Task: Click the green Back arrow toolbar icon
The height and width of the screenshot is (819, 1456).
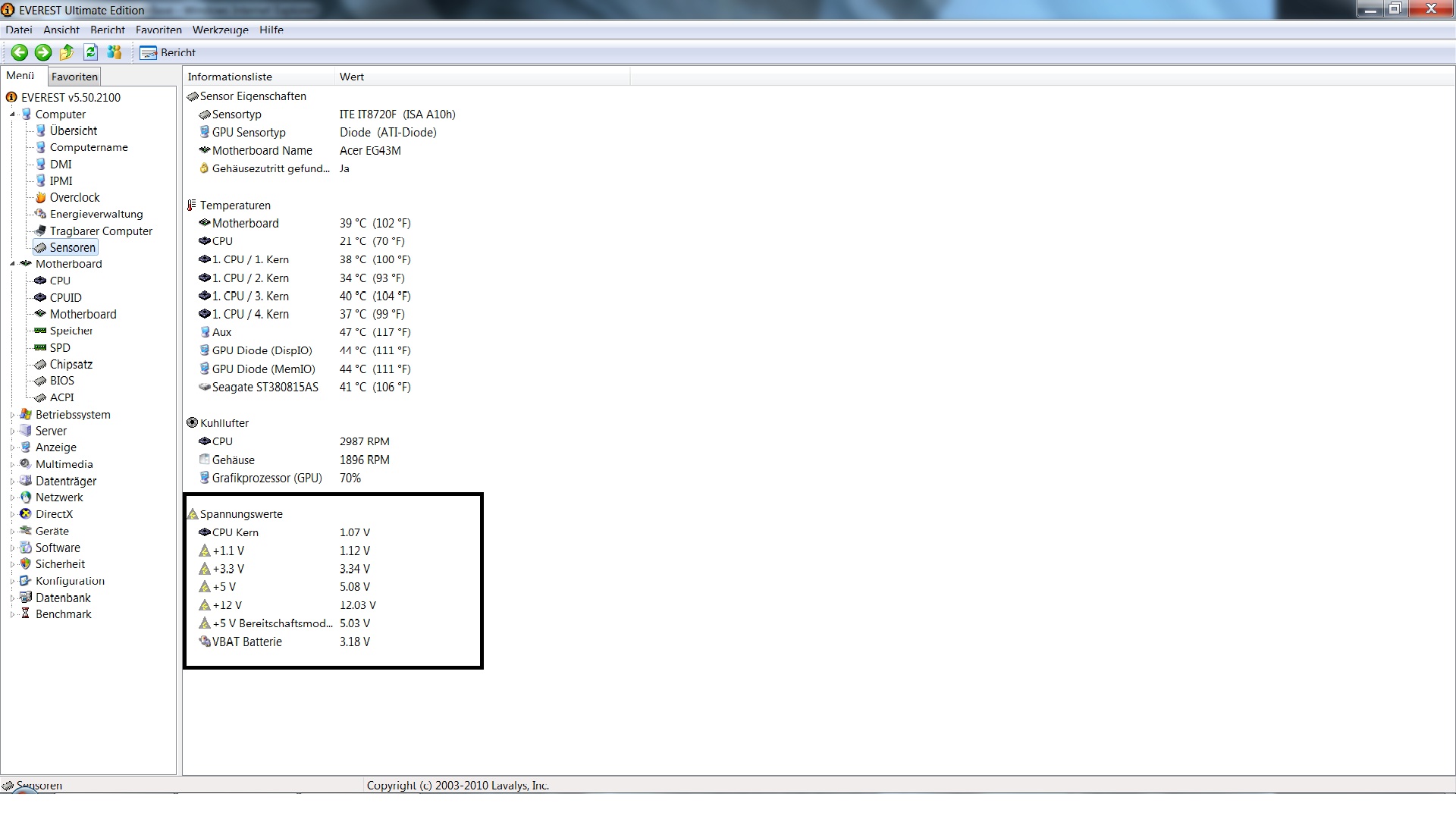Action: (x=20, y=52)
